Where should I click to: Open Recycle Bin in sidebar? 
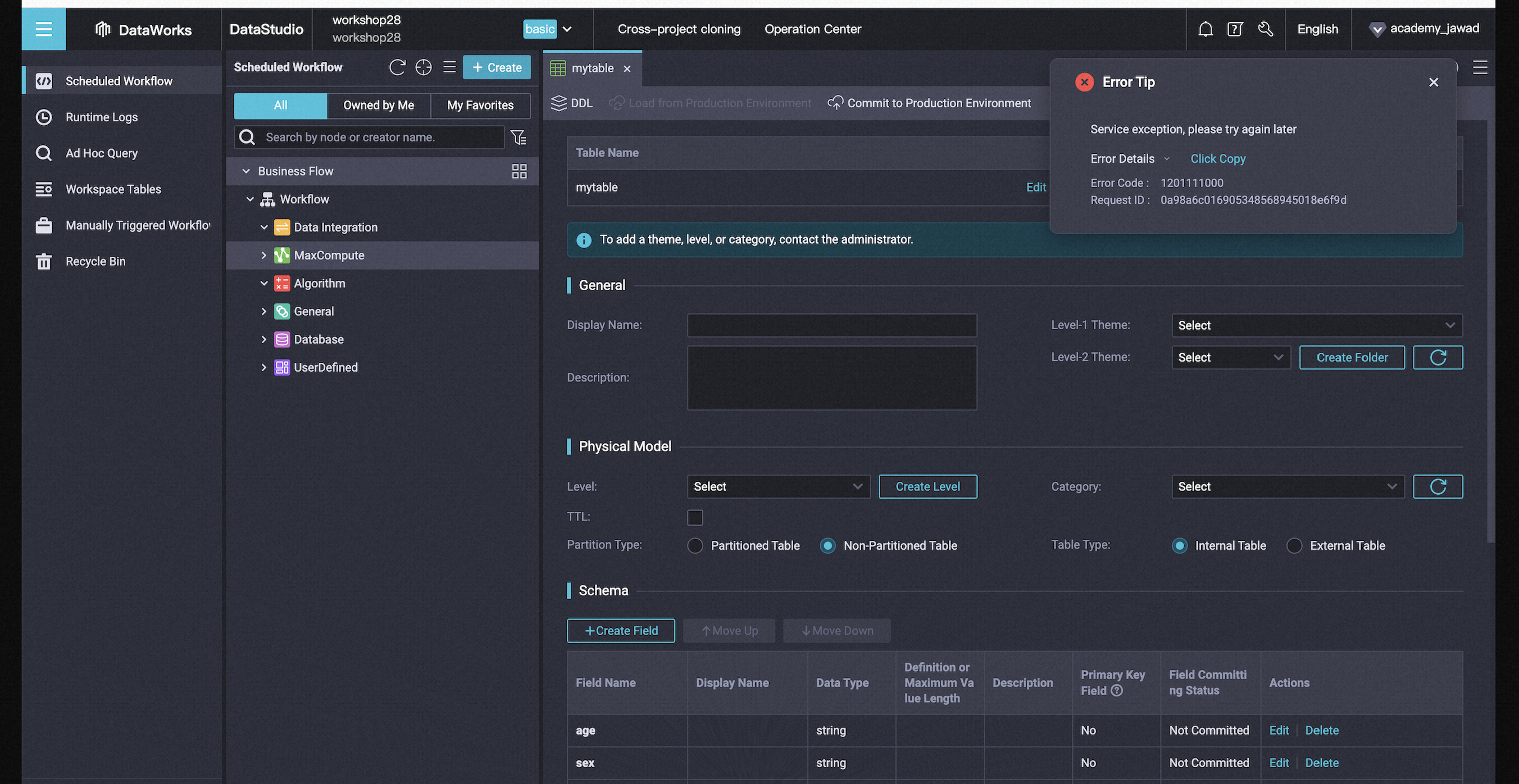tap(95, 261)
